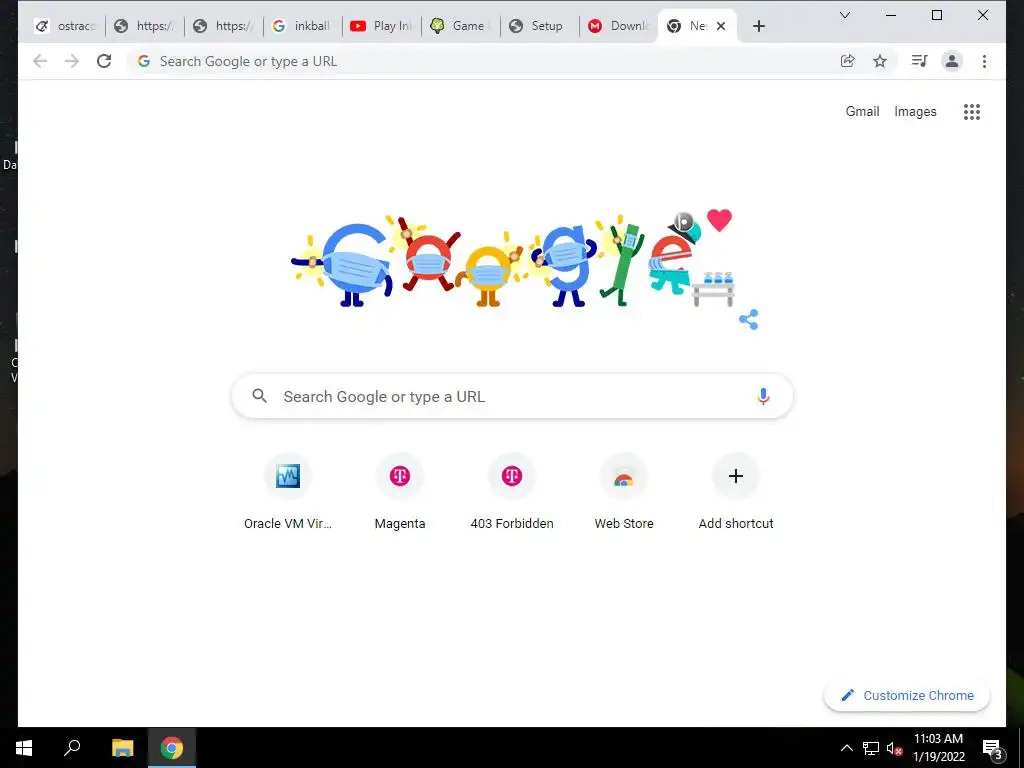Open the taskbar clock and date

(938, 748)
